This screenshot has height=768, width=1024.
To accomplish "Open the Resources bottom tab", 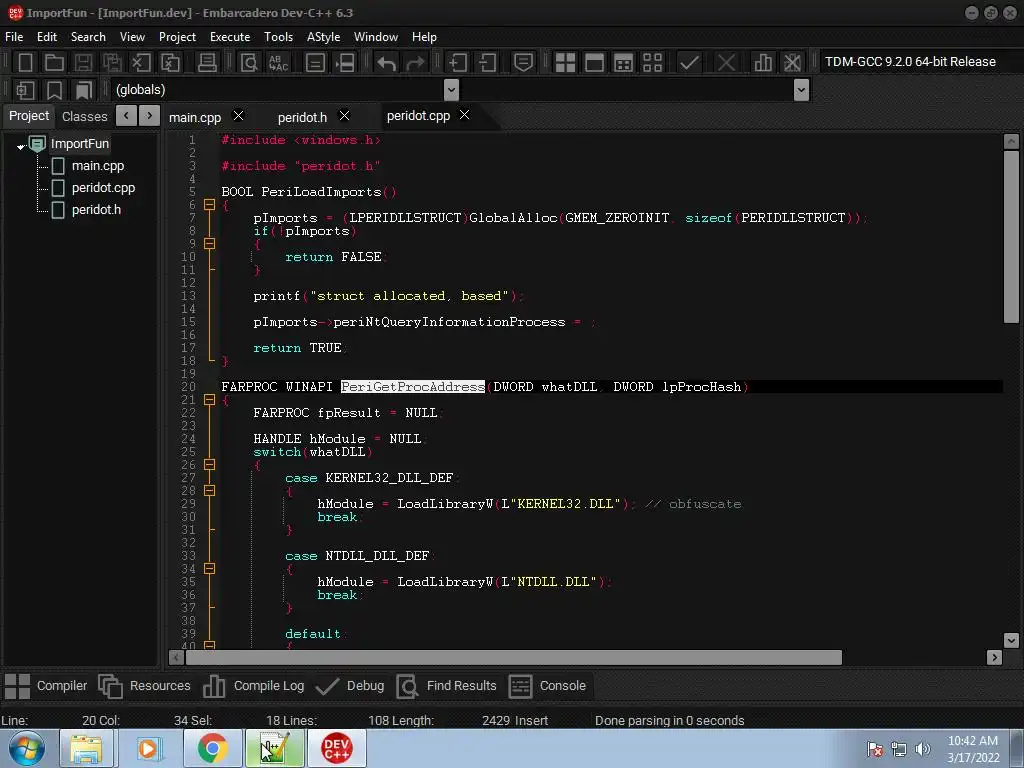I will tap(144, 686).
